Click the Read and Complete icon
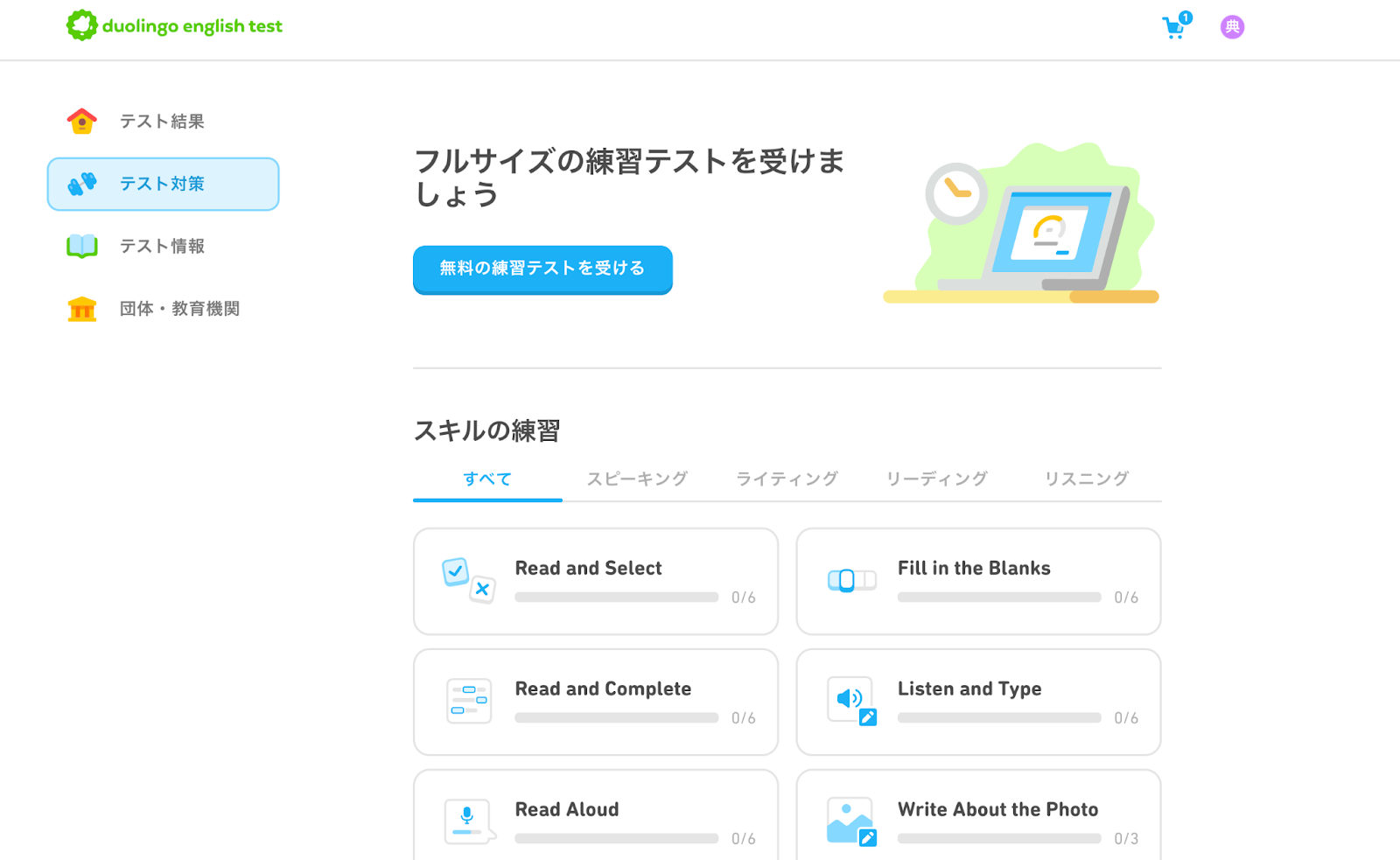1400x860 pixels. click(x=469, y=701)
